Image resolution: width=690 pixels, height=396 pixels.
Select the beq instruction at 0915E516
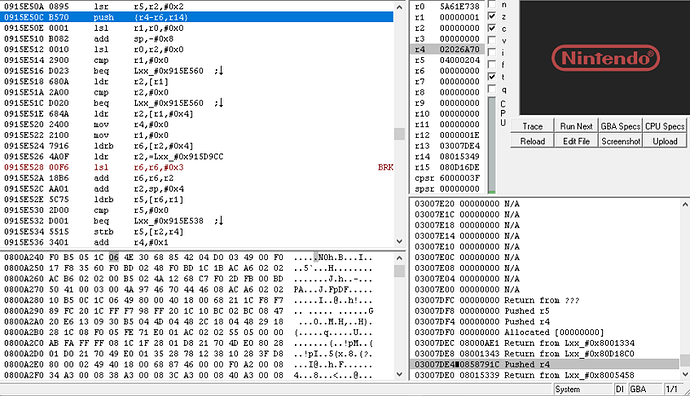pyautogui.click(x=197, y=71)
